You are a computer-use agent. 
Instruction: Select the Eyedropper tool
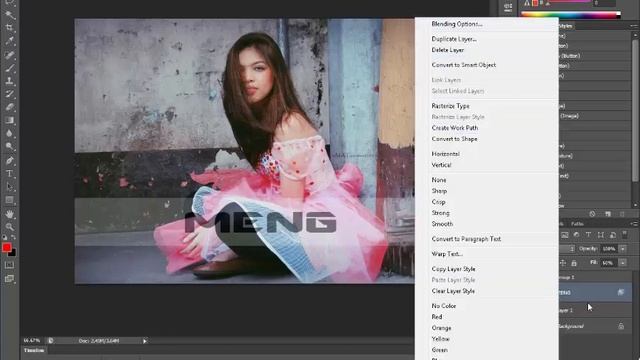(x=9, y=41)
